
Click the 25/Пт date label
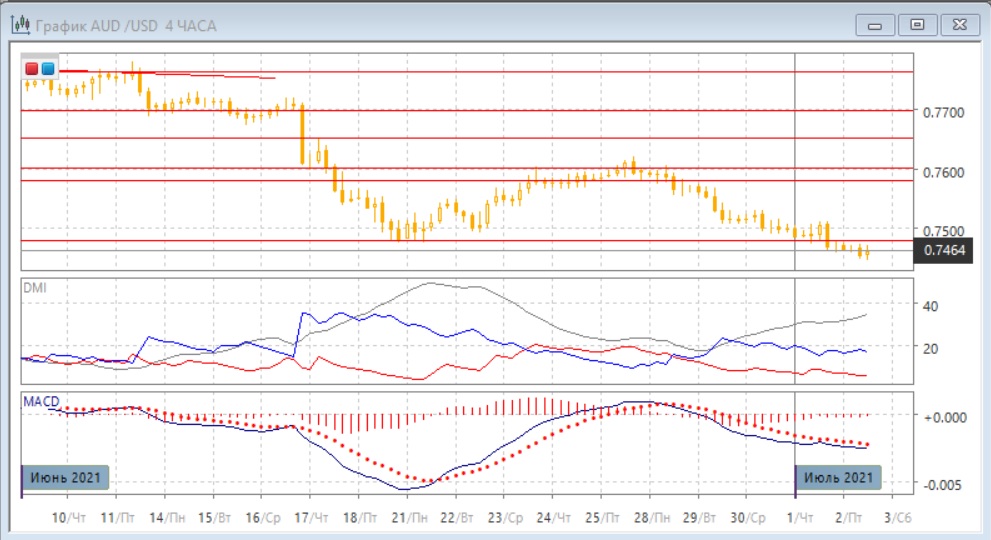pos(602,518)
